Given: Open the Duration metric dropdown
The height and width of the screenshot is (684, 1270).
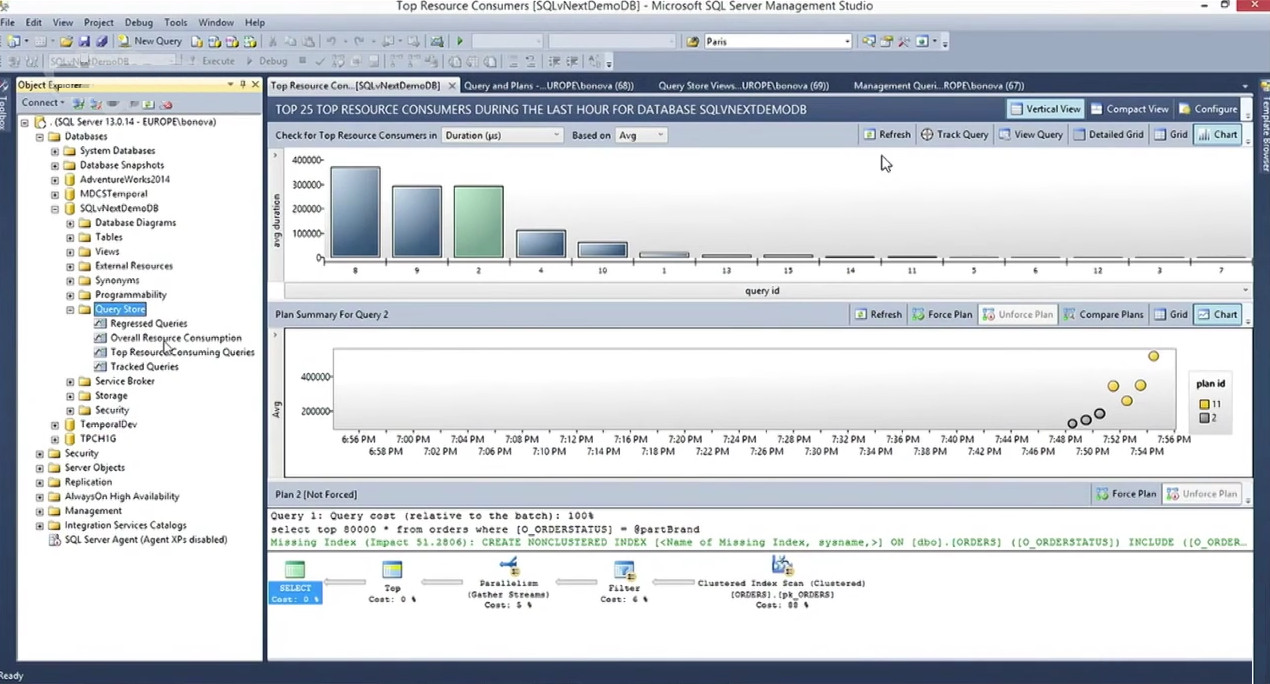Looking at the screenshot, I should click(502, 135).
